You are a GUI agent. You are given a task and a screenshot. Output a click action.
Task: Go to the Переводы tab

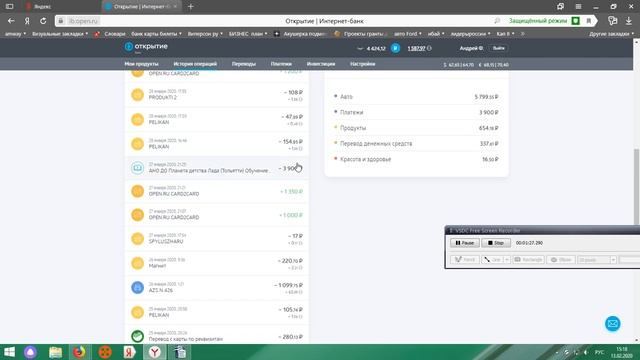pos(244,64)
